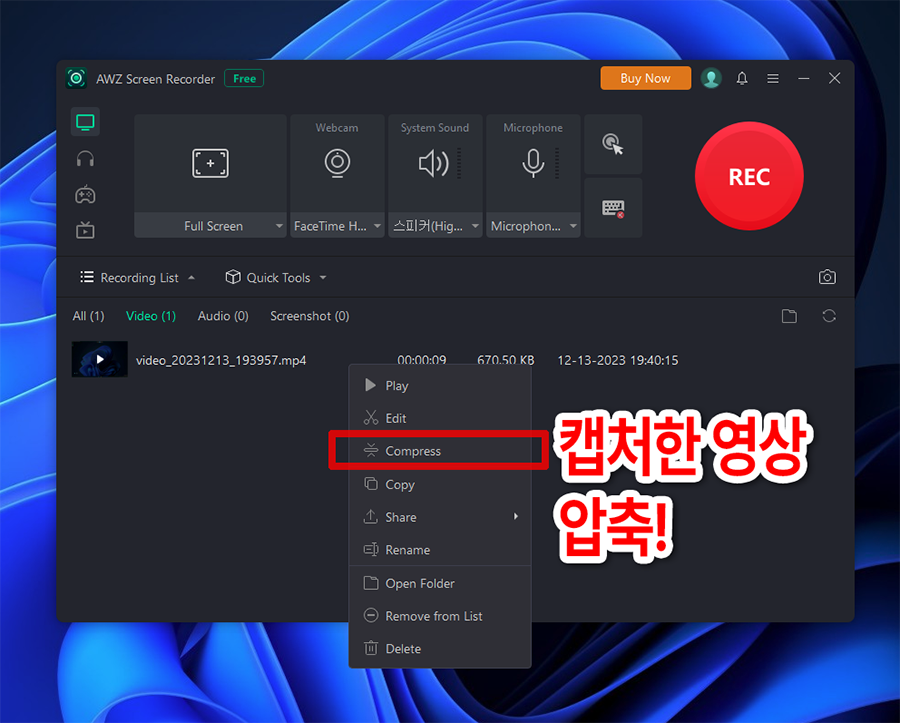Screen dimensions: 900x723
Task: Select the video_20231213_193957.mp4 file name
Action: pyautogui.click(x=221, y=360)
